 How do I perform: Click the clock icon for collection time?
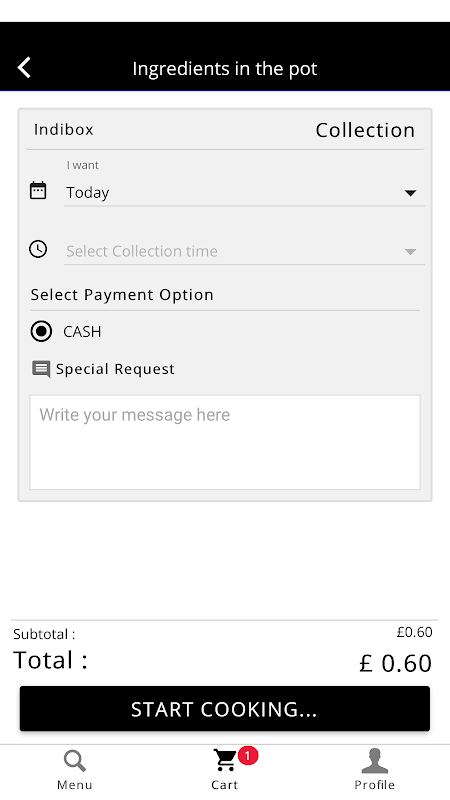click(38, 249)
